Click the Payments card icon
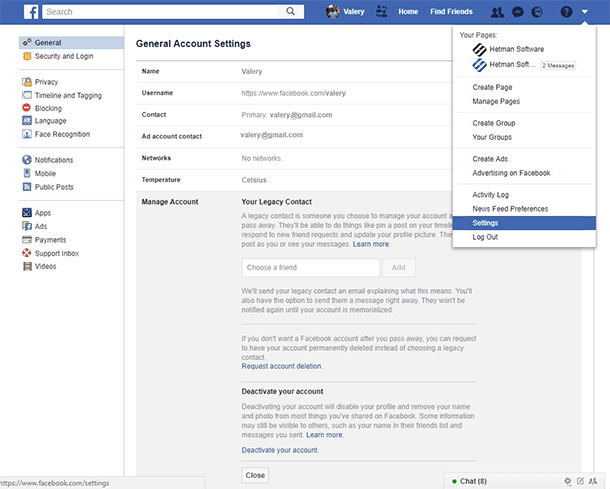 click(x=27, y=240)
